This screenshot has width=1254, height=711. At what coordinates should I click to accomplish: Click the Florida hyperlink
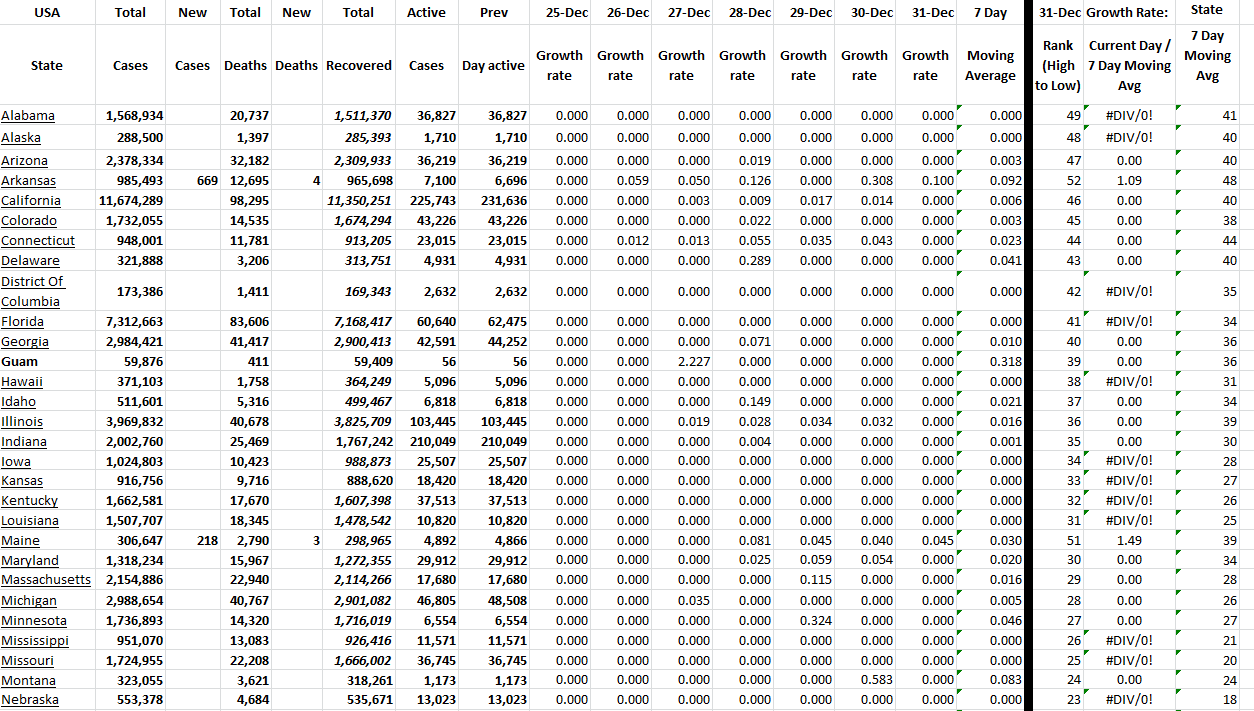tap(25, 321)
